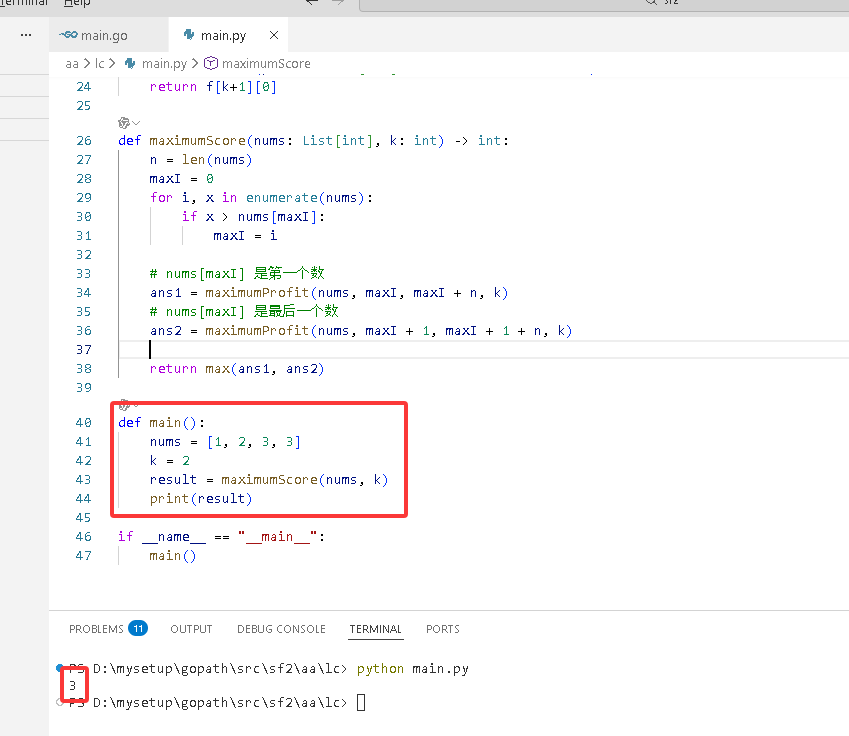Switch to the PORTS panel tab
The height and width of the screenshot is (736, 849).
click(442, 629)
